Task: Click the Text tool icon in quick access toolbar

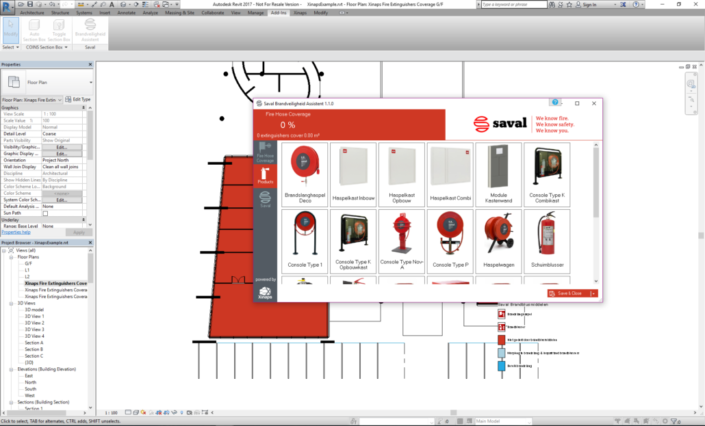Action: click(x=112, y=4)
